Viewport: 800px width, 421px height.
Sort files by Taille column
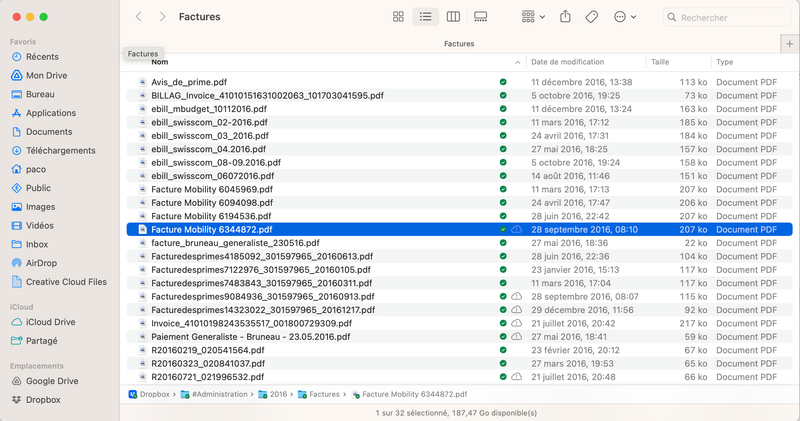(661, 62)
